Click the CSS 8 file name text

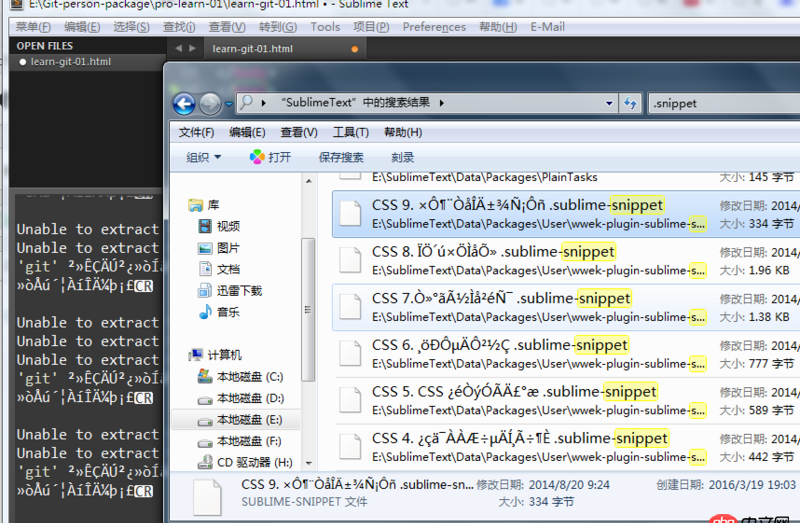493,252
